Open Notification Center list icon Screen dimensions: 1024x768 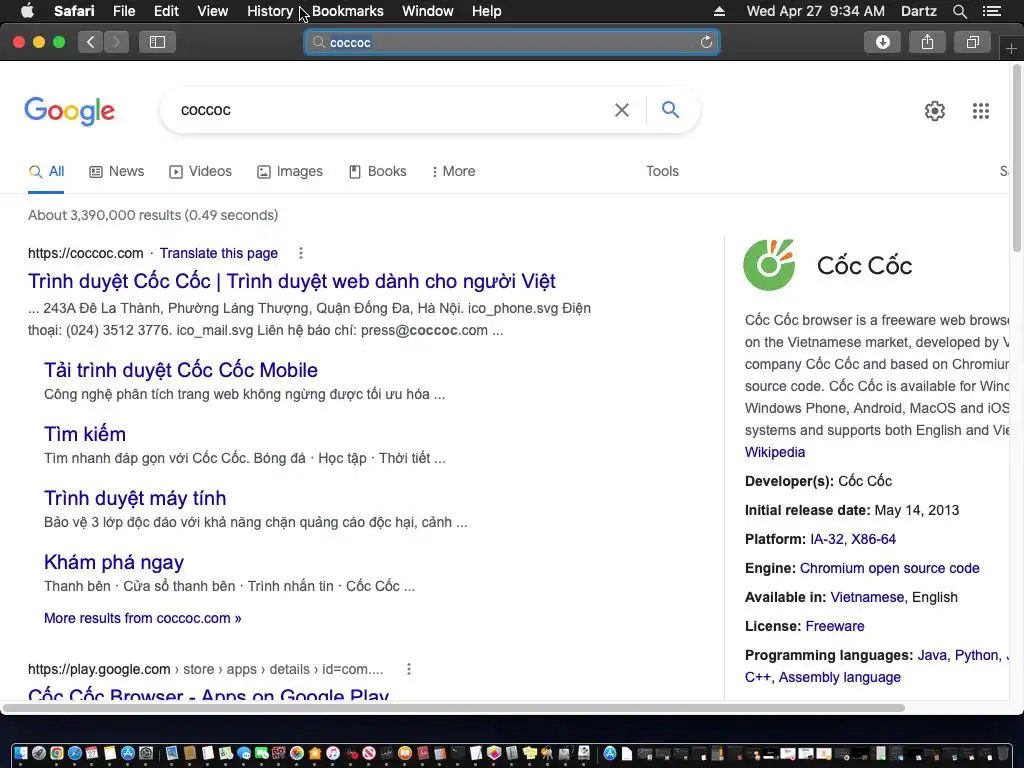coord(991,11)
